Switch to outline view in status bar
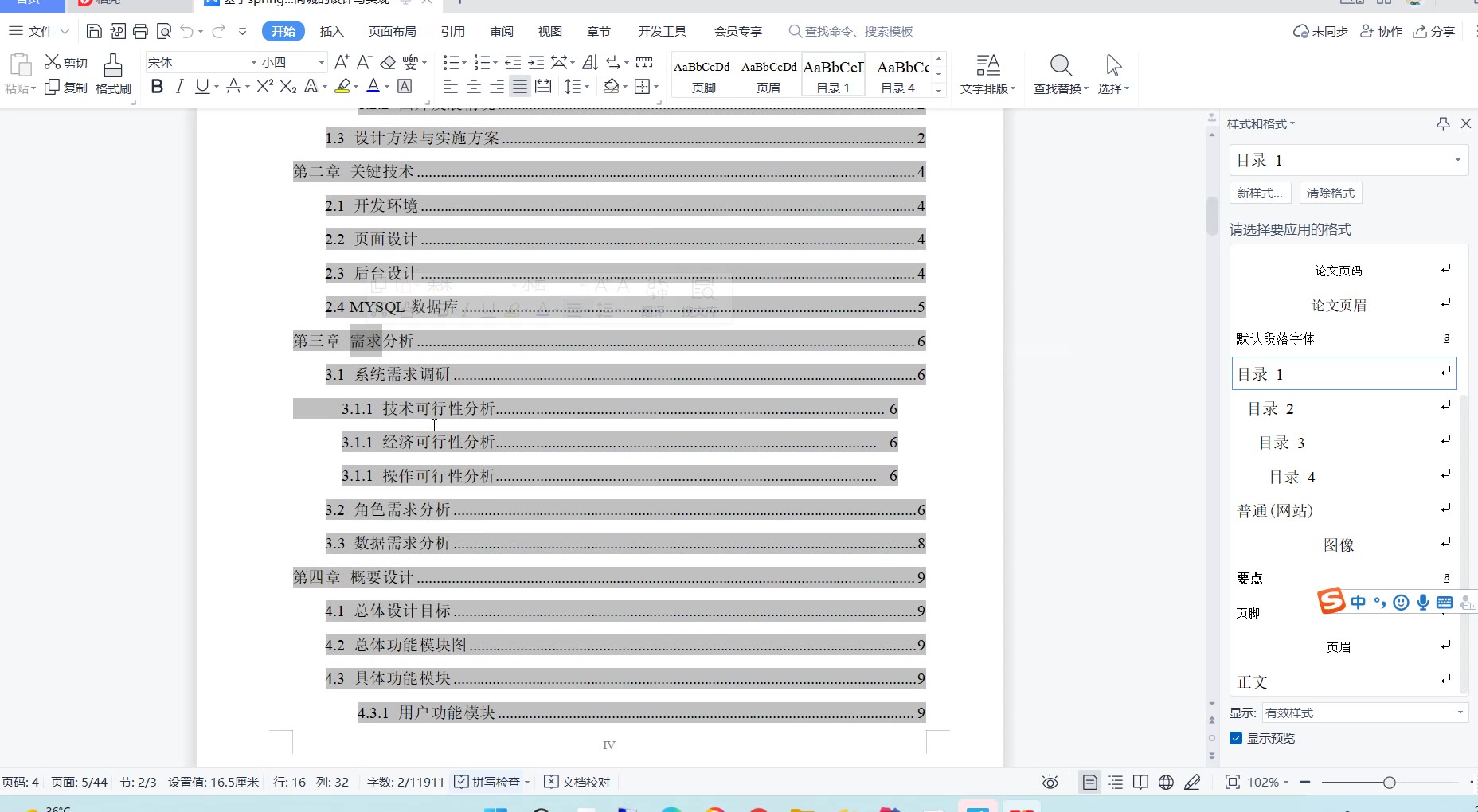This screenshot has width=1478, height=812. pos(1116,783)
